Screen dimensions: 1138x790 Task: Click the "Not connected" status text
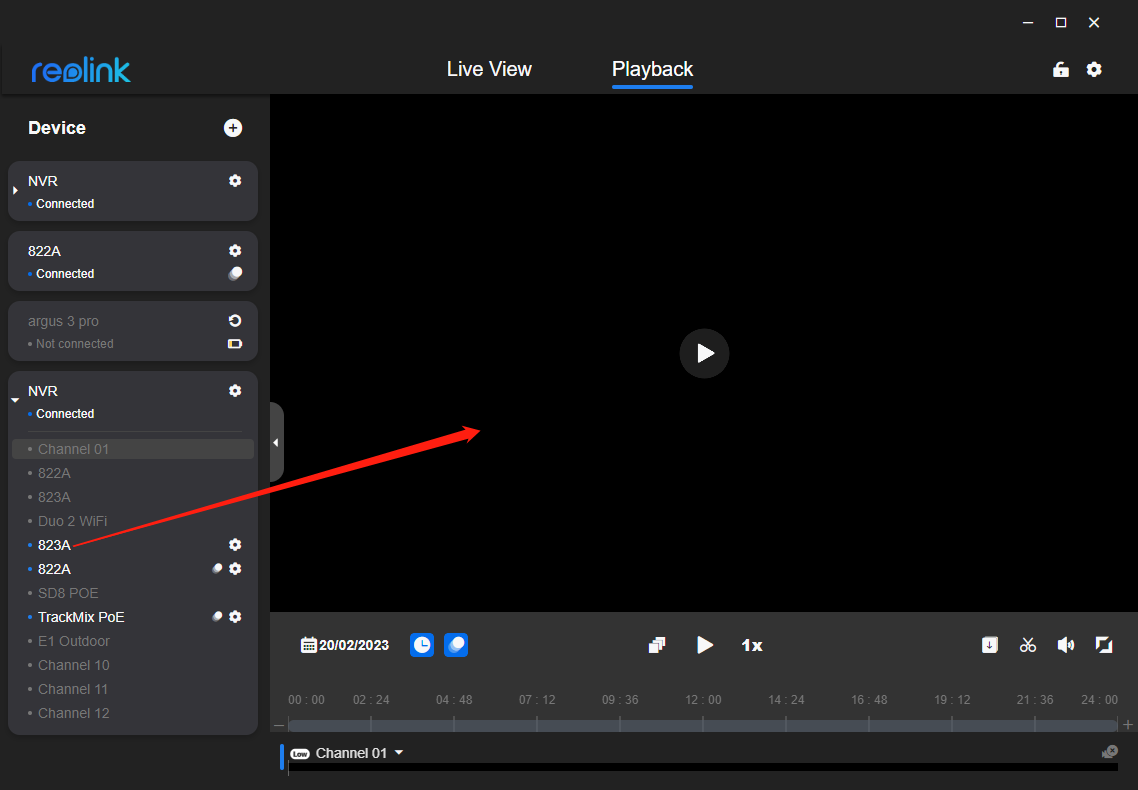pyautogui.click(x=75, y=344)
